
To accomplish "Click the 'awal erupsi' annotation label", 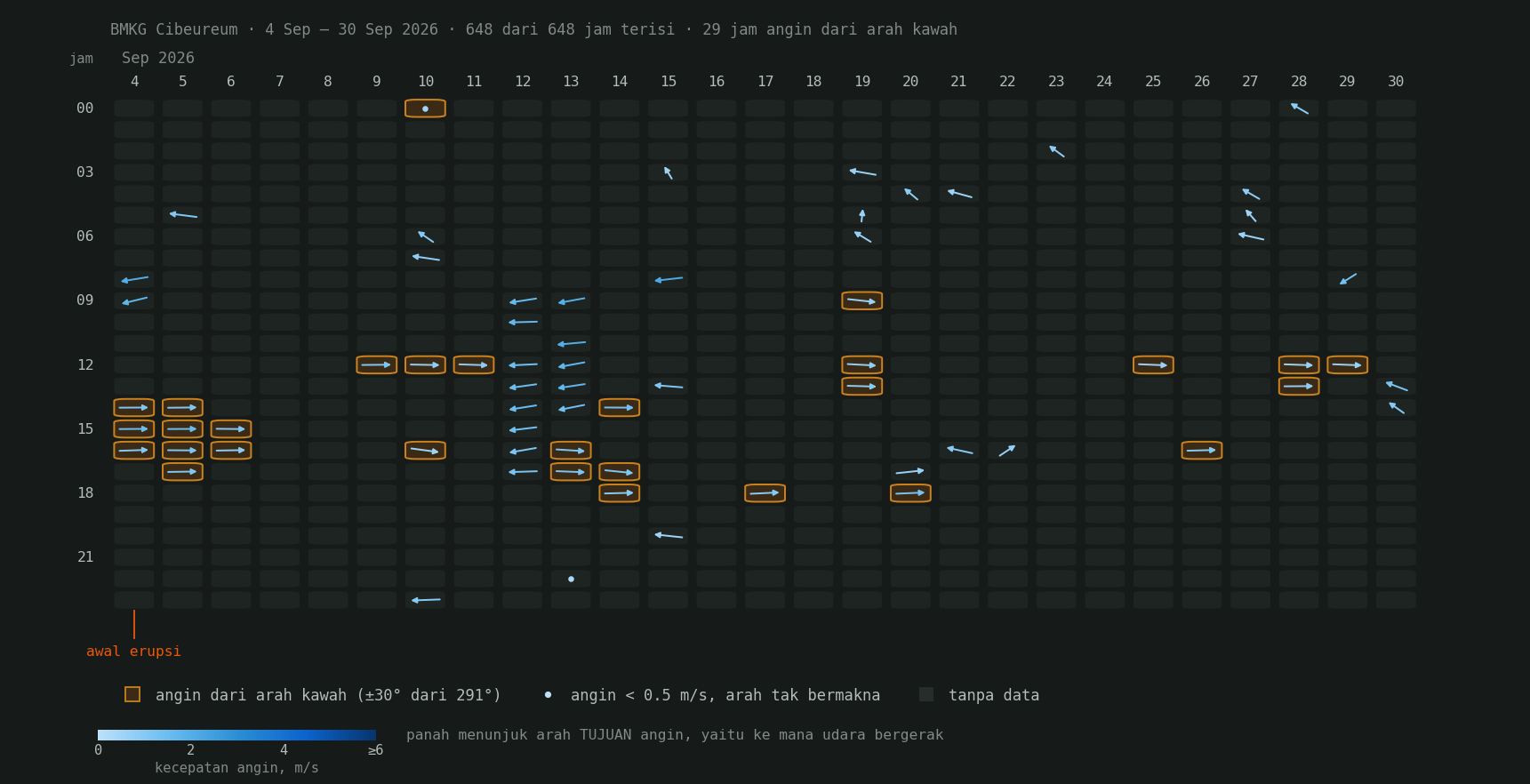I will [x=133, y=652].
